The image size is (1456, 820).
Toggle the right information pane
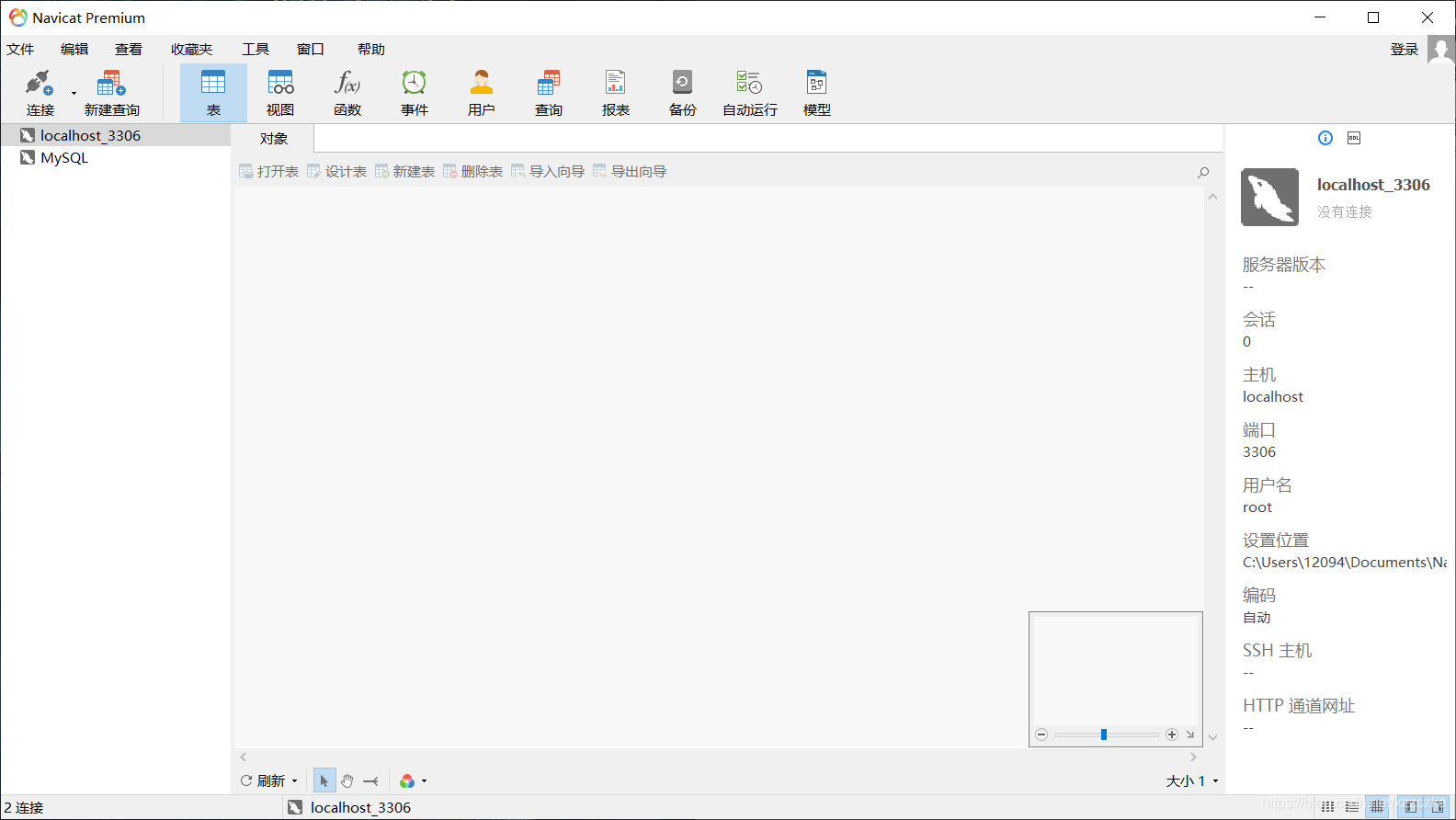click(1438, 807)
